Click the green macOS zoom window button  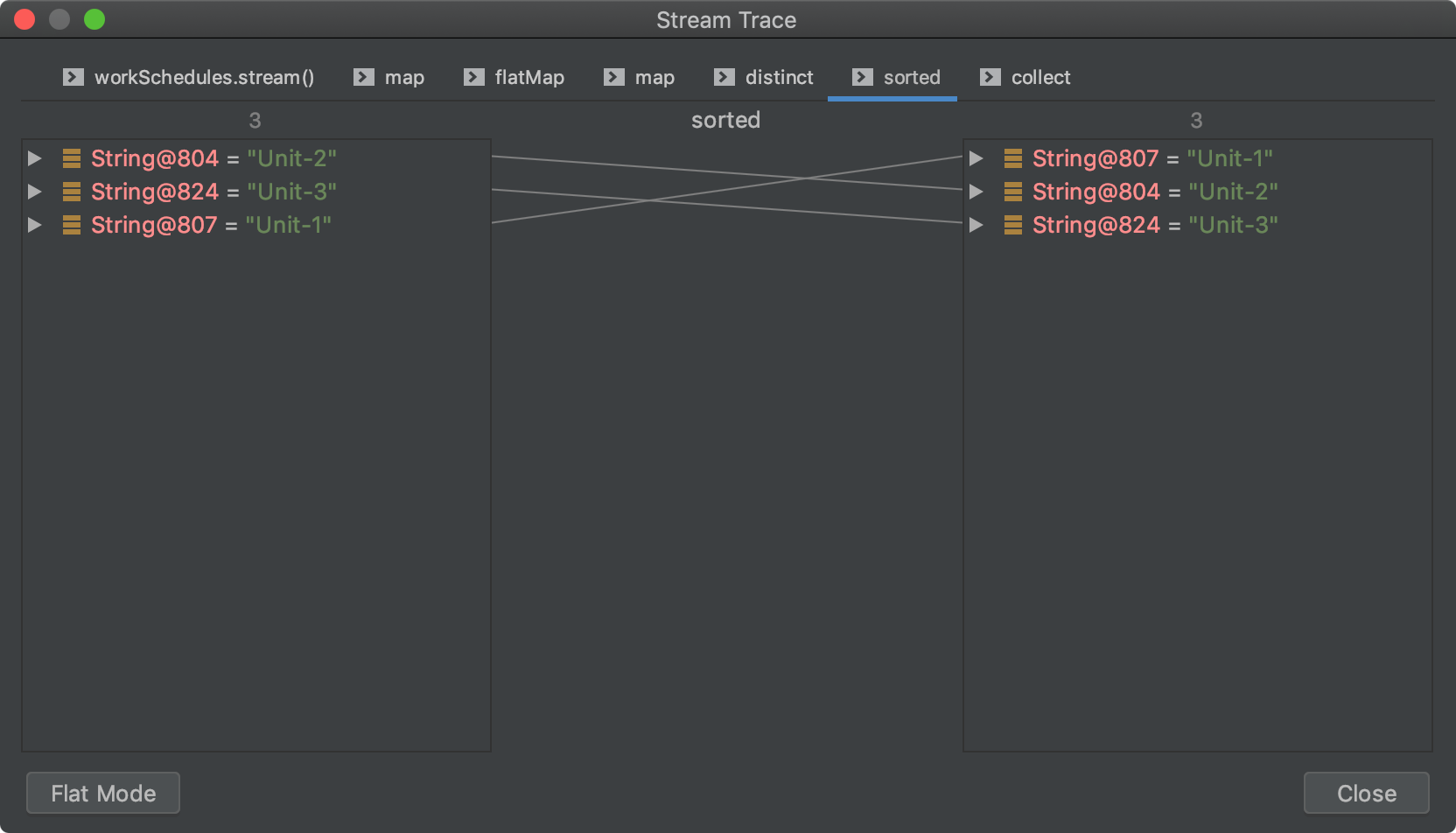pos(94,19)
